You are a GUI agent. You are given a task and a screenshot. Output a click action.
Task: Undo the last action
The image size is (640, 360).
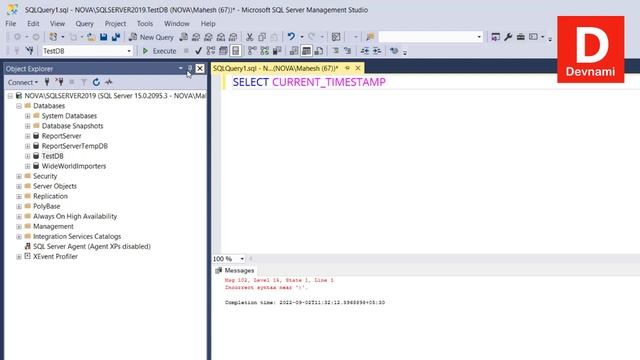coord(291,37)
